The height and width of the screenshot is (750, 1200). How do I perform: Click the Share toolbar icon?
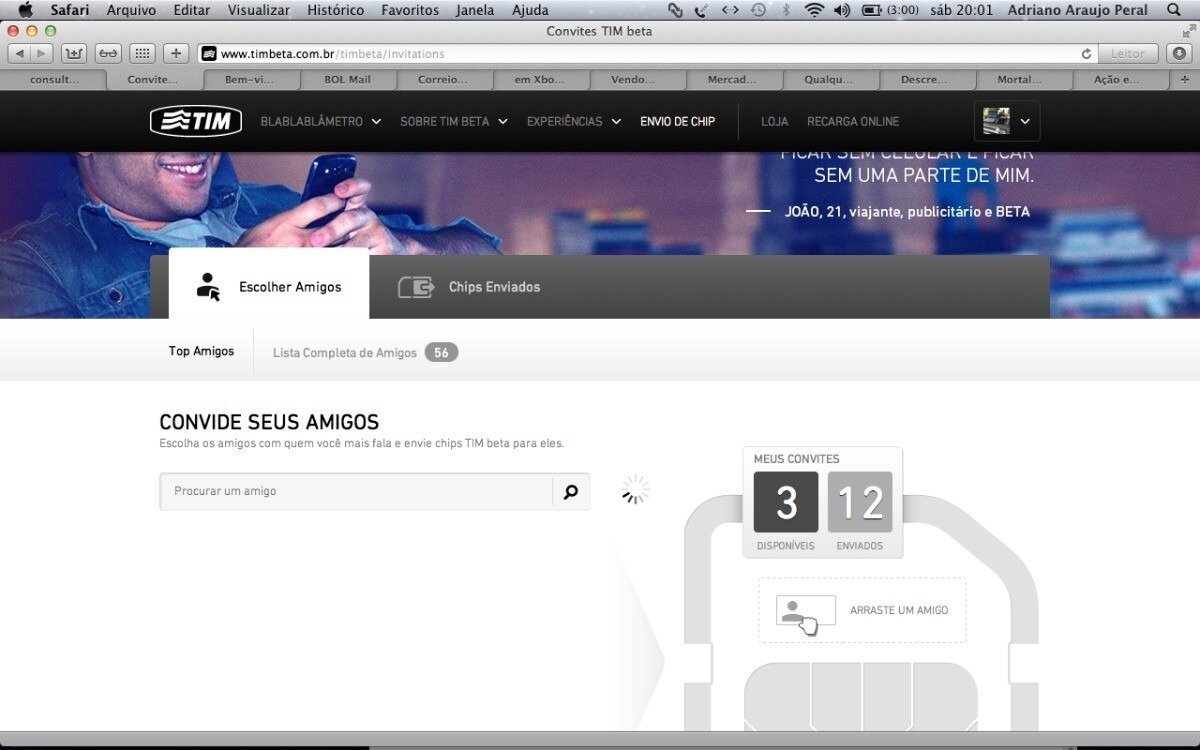(x=74, y=53)
